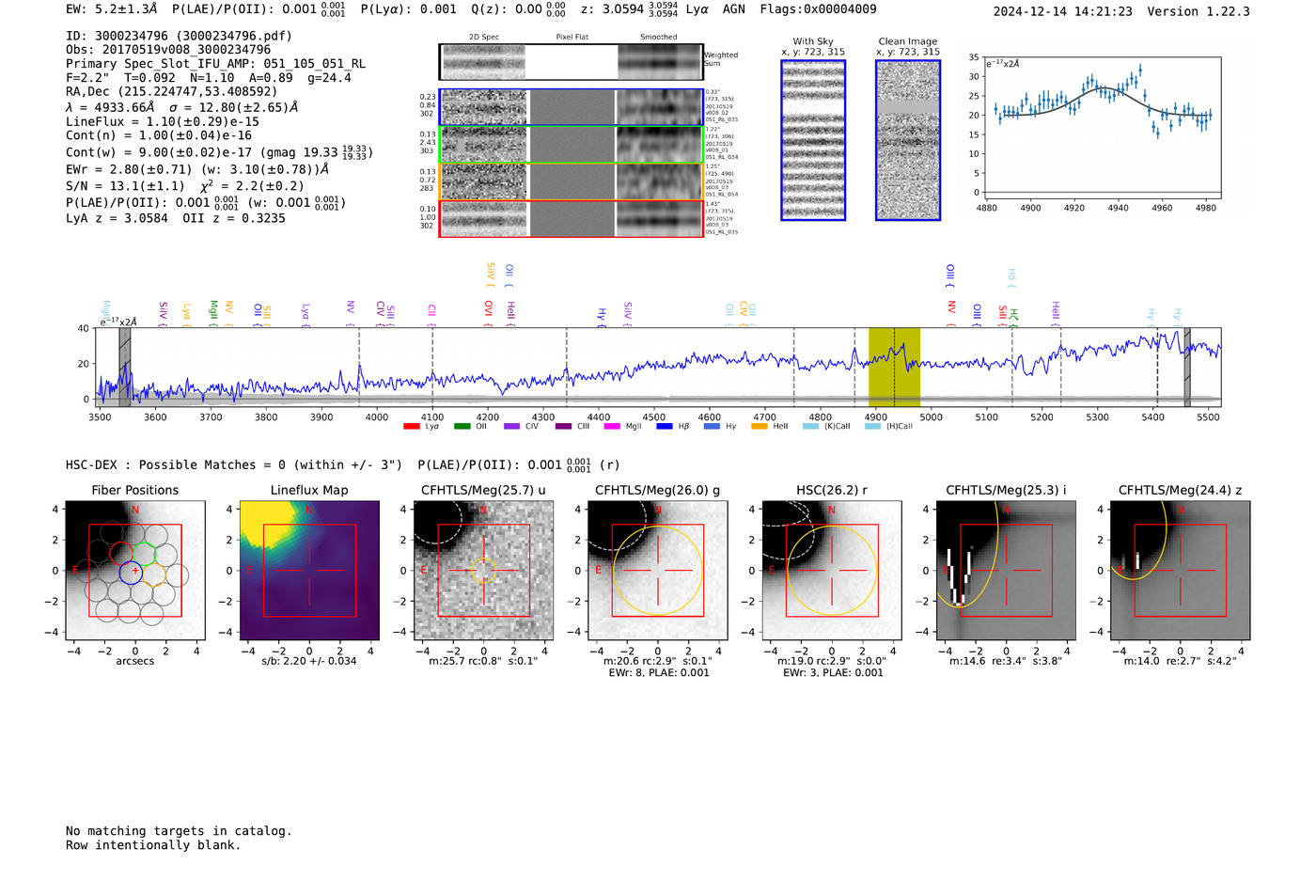Image resolution: width=1316 pixels, height=896 pixels.
Task: Select the red-bordered fiber spectrum row
Action: pyautogui.click(x=572, y=219)
